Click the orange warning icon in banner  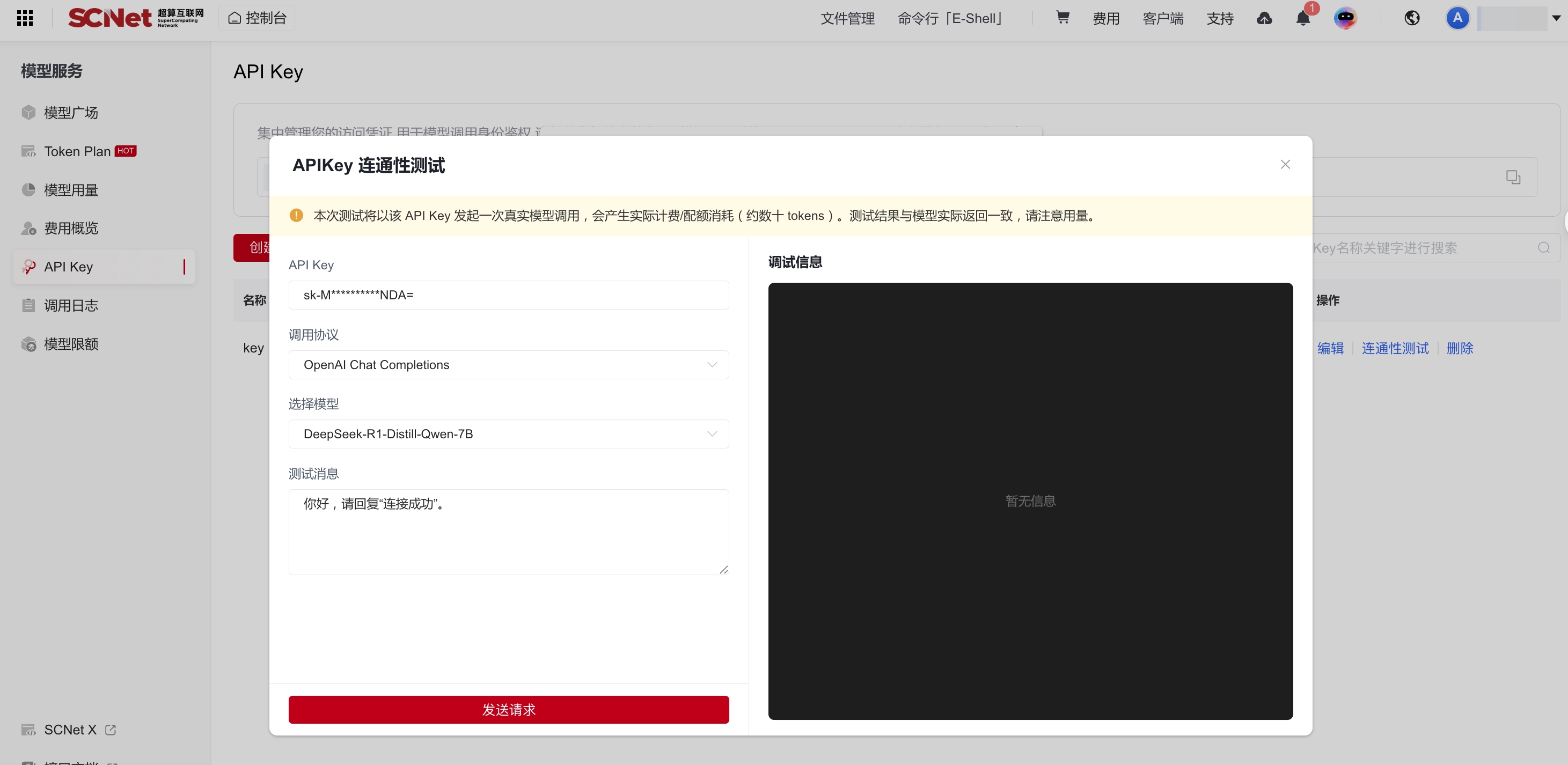296,216
